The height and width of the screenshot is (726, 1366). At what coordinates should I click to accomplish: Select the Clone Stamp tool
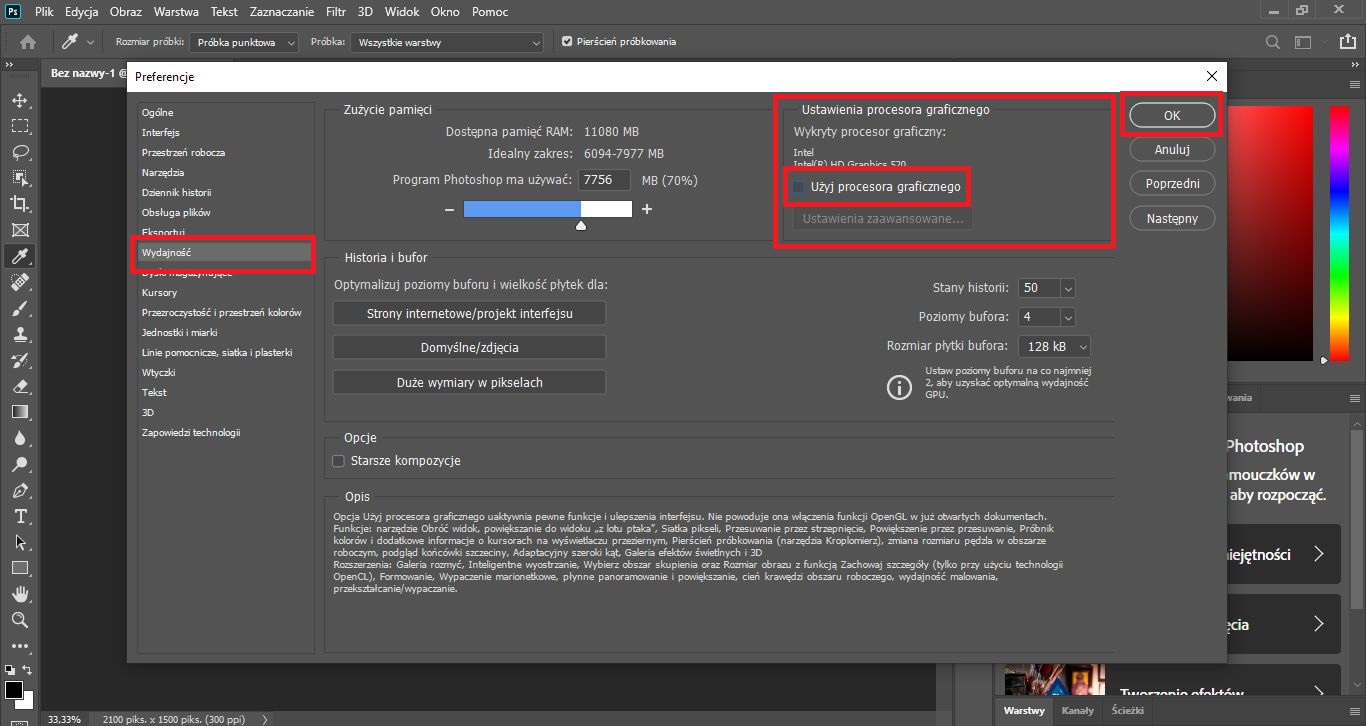19,334
